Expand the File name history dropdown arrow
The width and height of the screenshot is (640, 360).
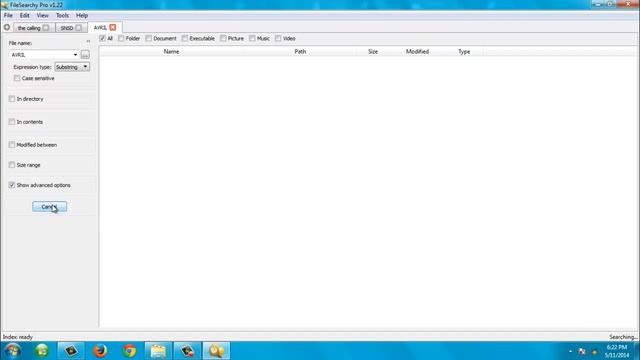click(x=76, y=55)
